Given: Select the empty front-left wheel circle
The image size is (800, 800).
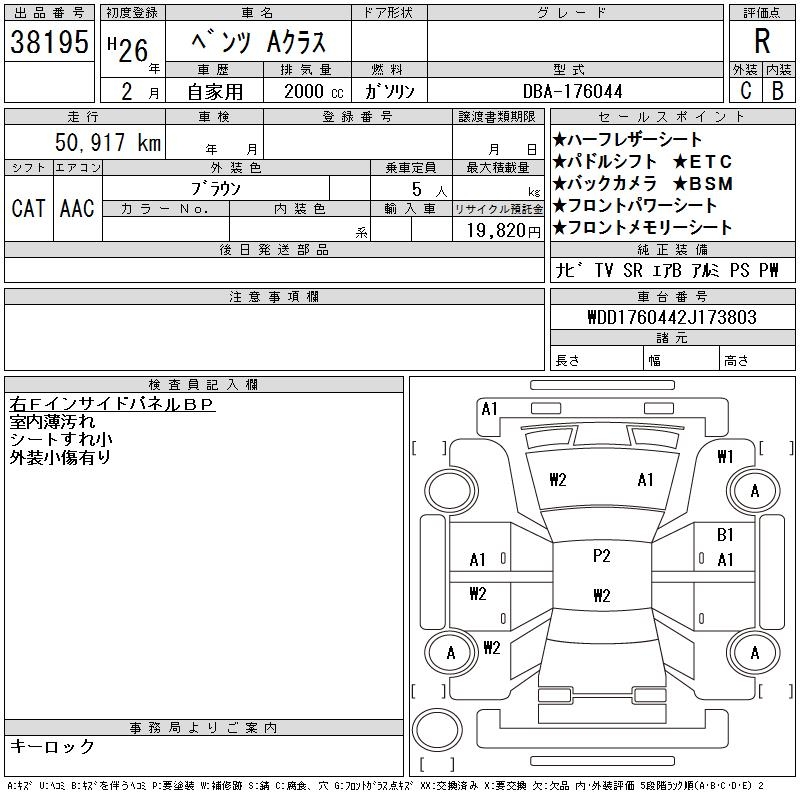Looking at the screenshot, I should 446,490.
